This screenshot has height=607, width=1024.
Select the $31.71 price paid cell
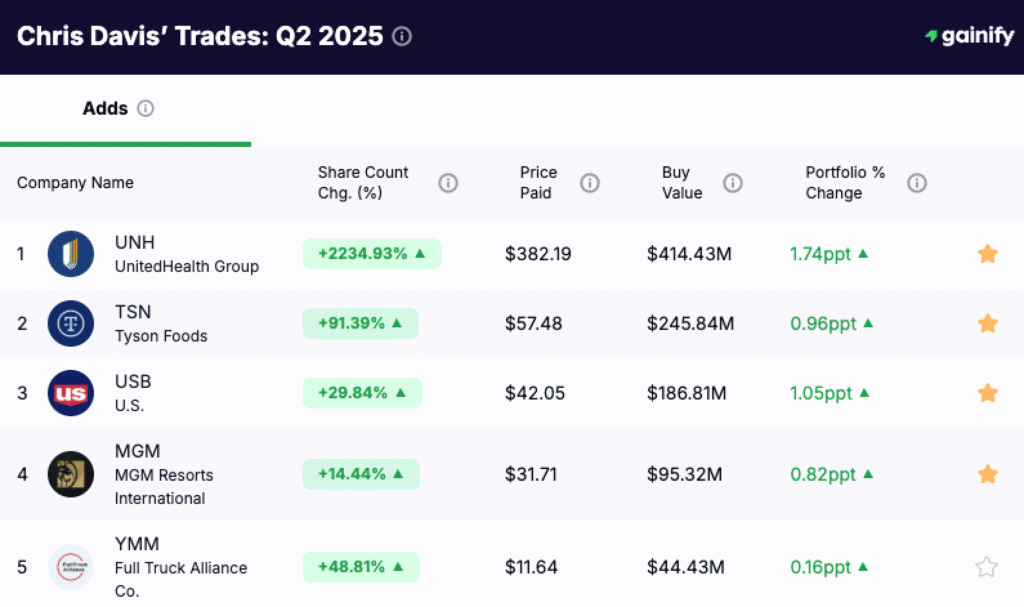click(531, 474)
